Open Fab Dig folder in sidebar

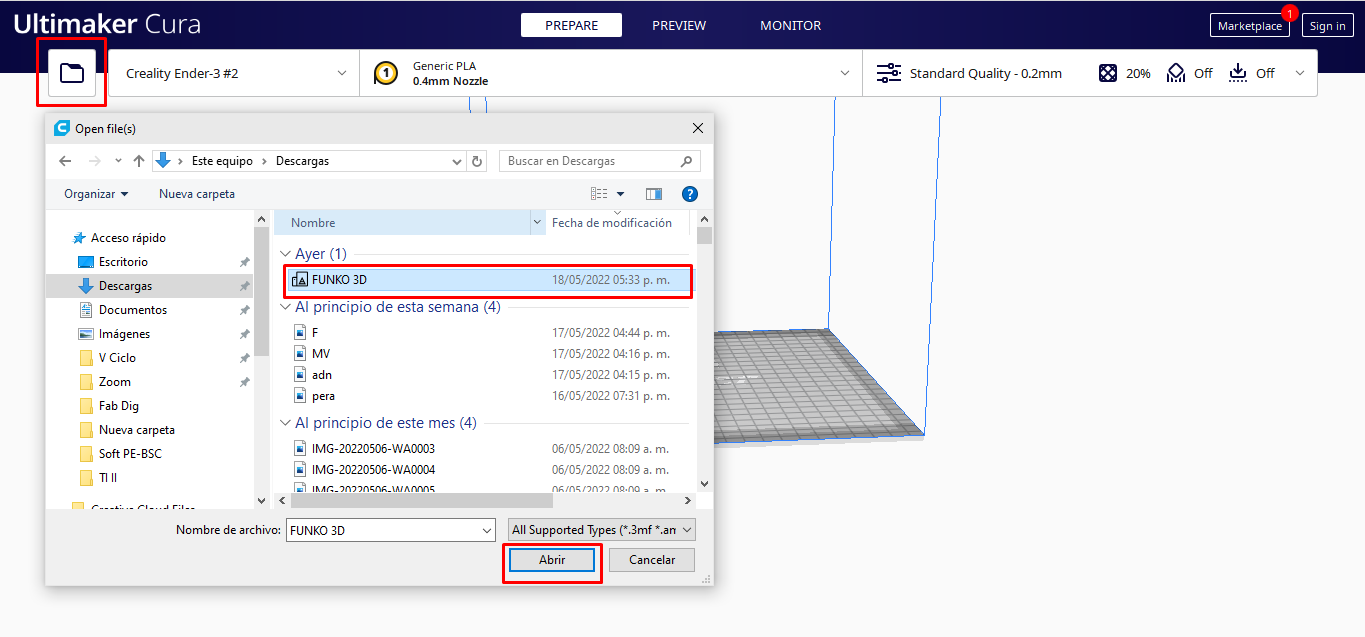click(119, 406)
